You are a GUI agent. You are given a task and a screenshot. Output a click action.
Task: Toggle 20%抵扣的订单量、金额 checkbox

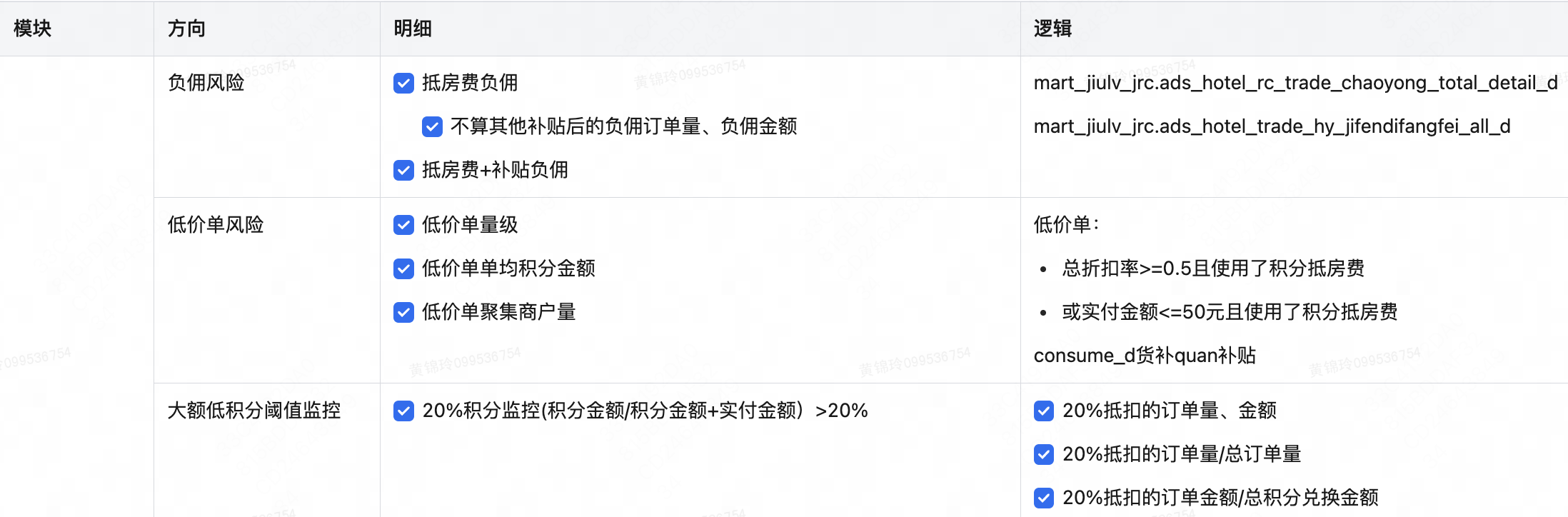[1044, 411]
